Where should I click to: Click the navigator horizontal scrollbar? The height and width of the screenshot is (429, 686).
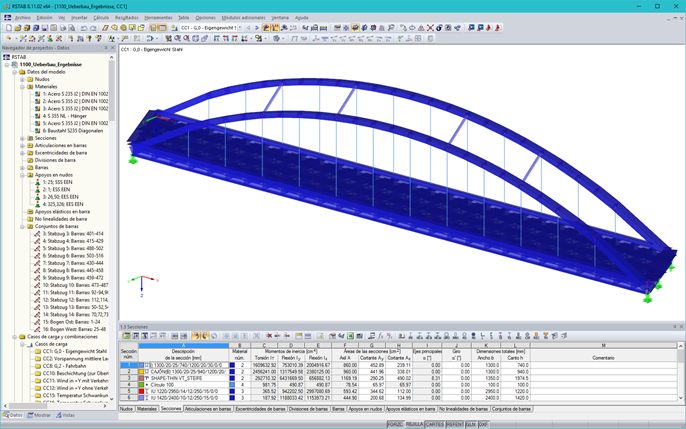click(x=55, y=406)
